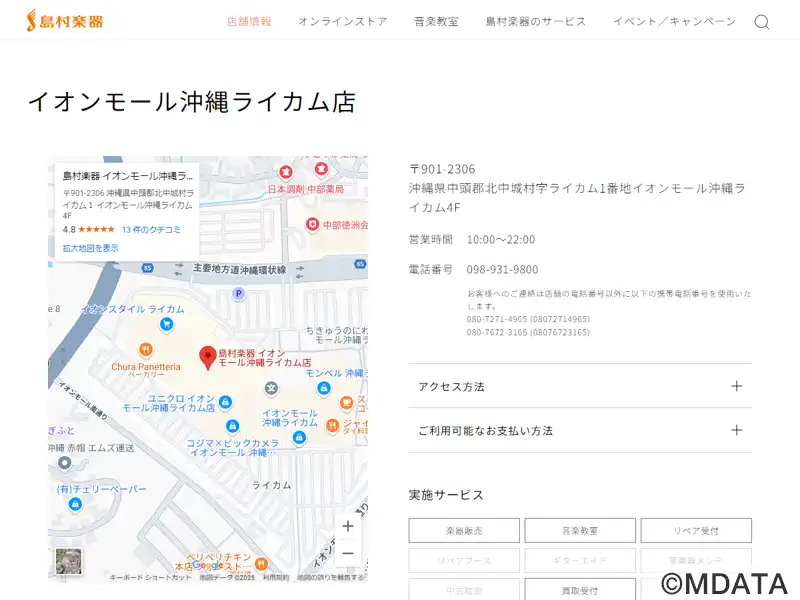Zoom out of the map with minus button
This screenshot has width=800, height=600.
(x=348, y=553)
